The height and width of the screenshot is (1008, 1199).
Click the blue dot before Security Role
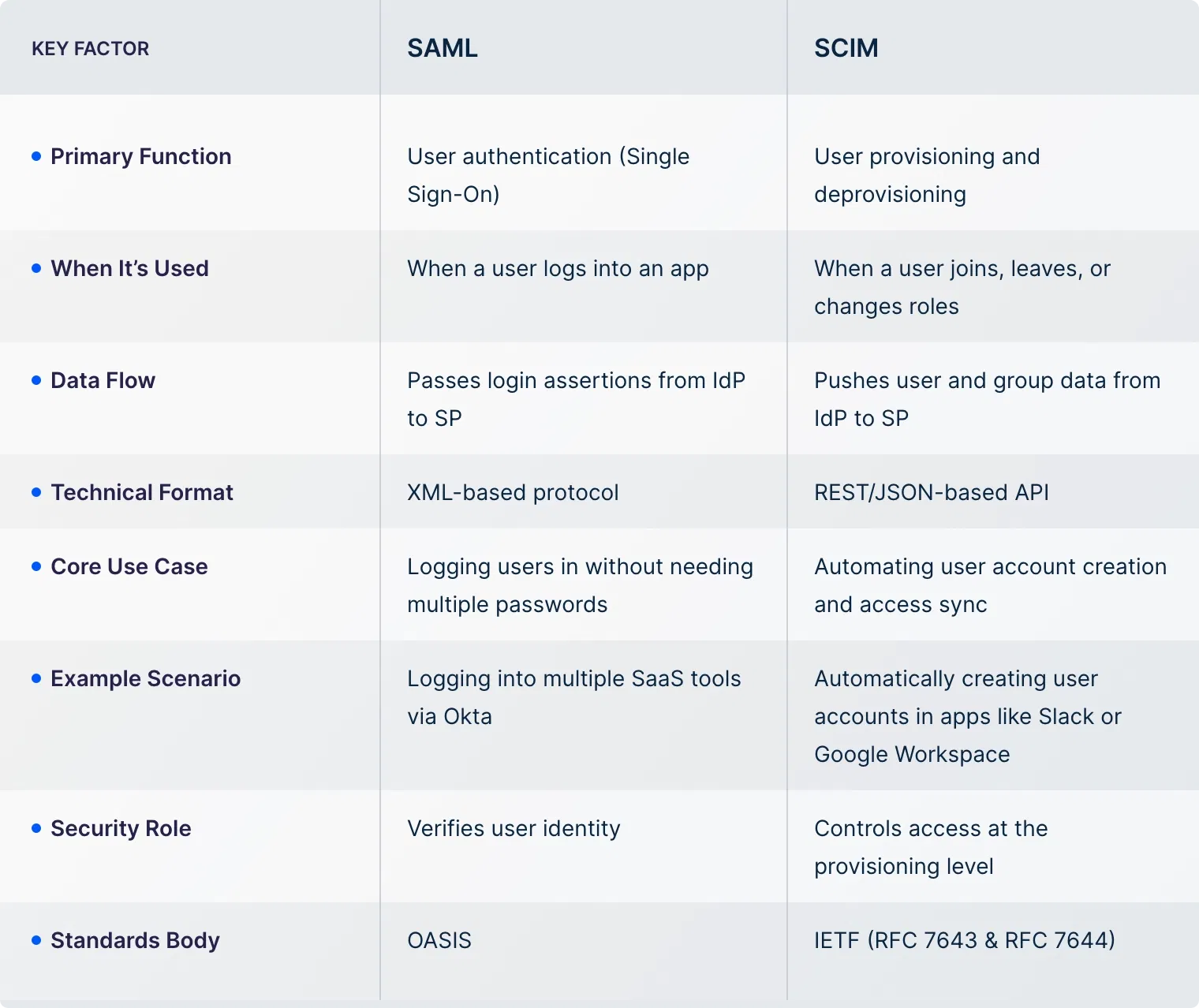click(x=36, y=828)
